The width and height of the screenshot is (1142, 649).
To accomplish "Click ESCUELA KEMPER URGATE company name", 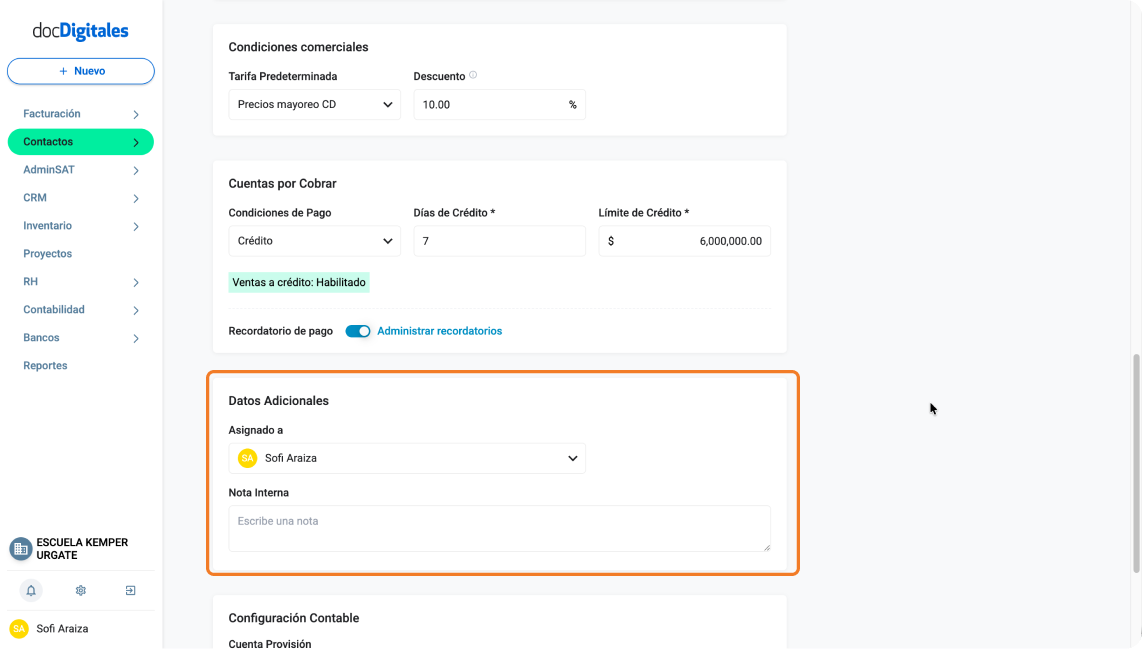I will [82, 548].
